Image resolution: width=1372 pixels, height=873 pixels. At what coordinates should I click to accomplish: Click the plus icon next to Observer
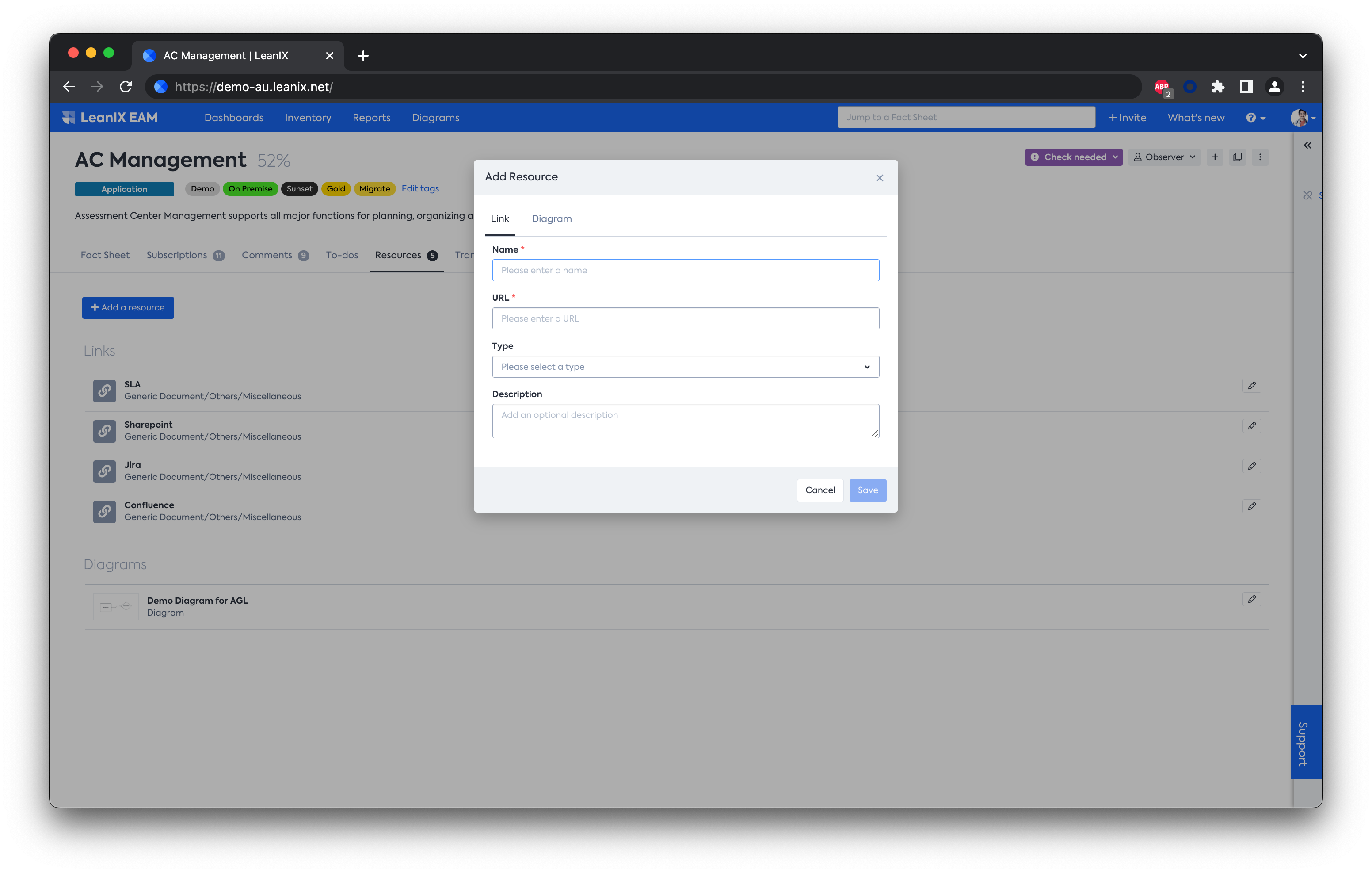tap(1215, 157)
